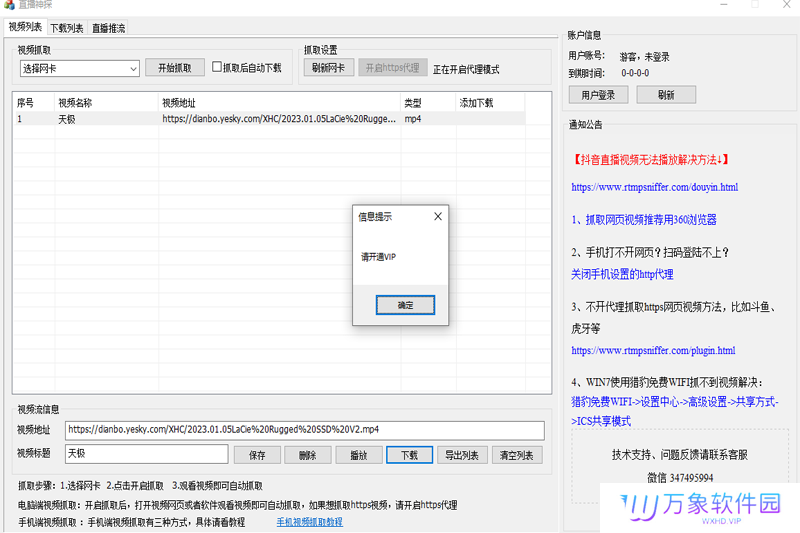Click 刷新网卡 button
Screen dimensions: 800x533
pyautogui.click(x=329, y=67)
